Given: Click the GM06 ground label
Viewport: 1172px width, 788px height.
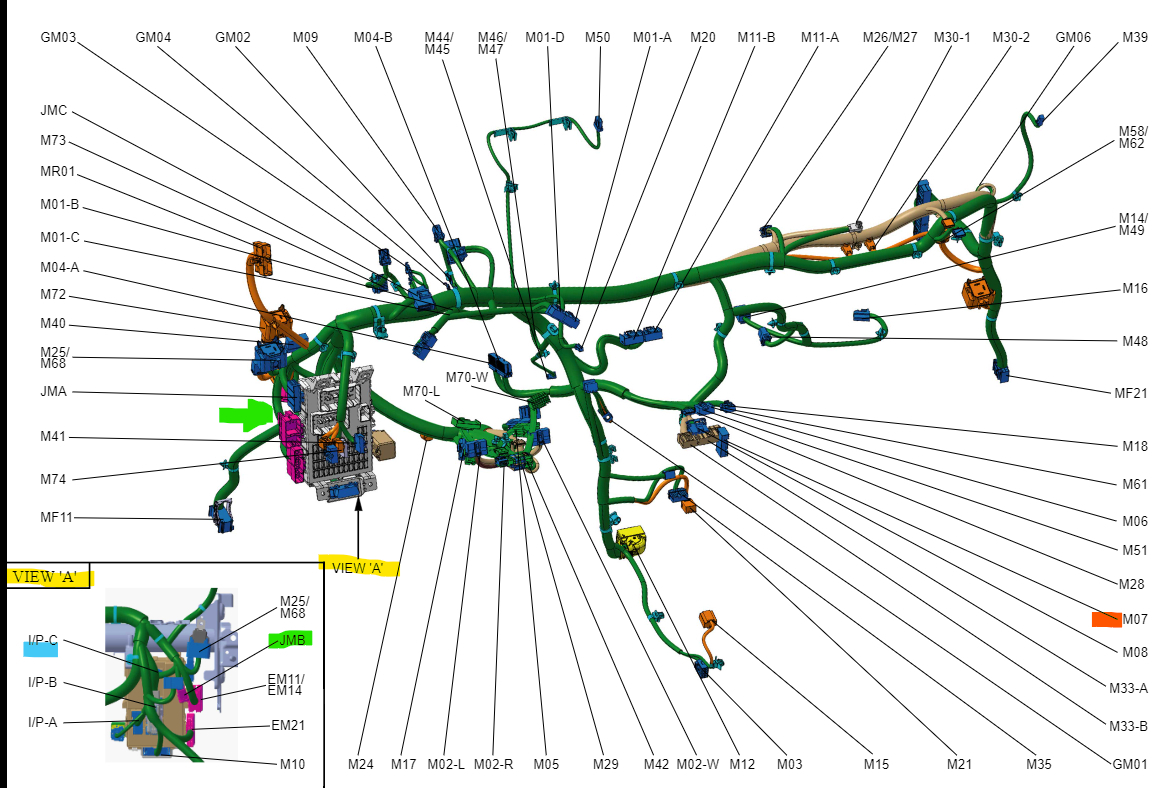Looking at the screenshot, I should (x=1073, y=37).
